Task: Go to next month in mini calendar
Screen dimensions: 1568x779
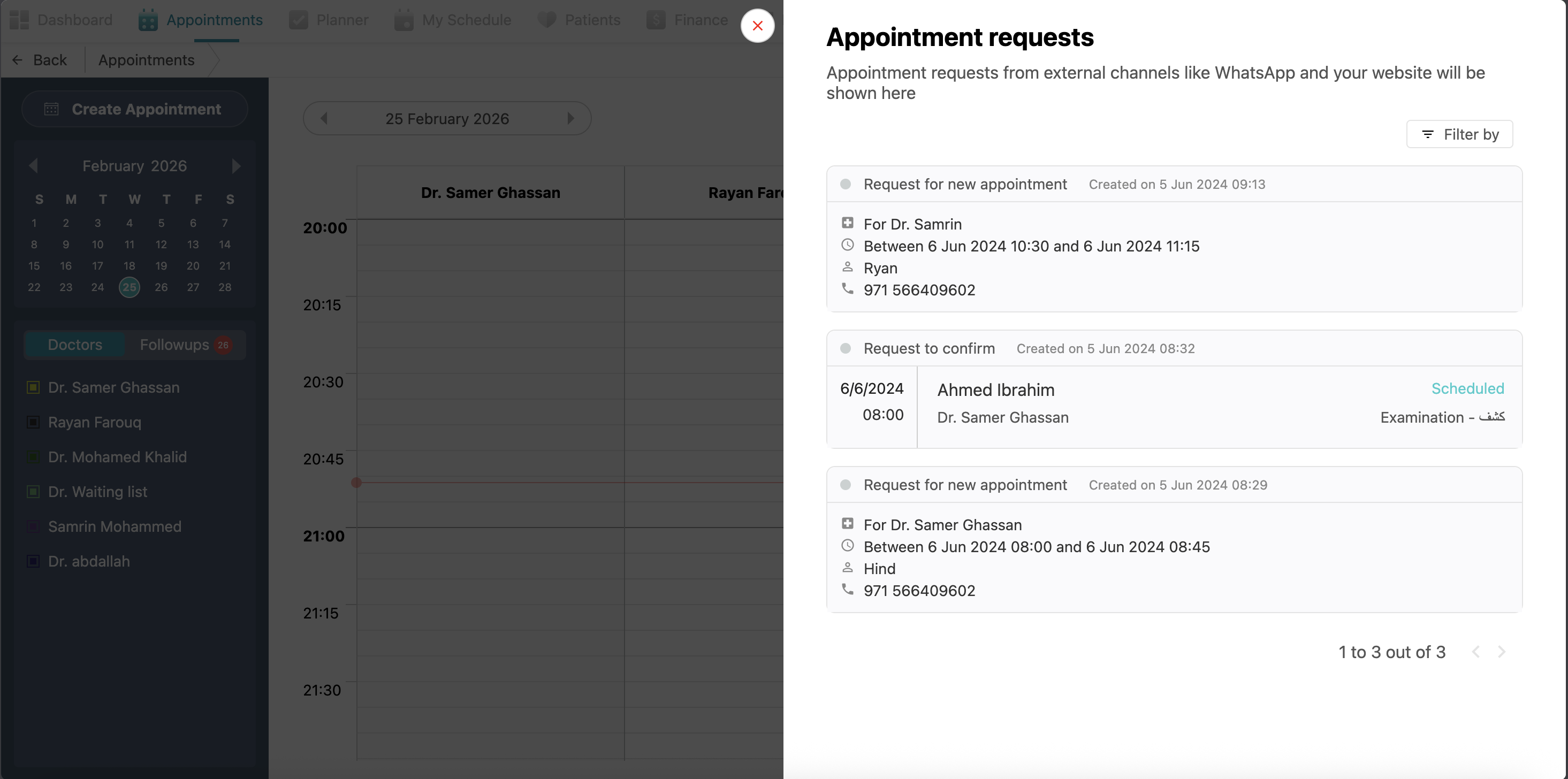Action: click(x=236, y=165)
